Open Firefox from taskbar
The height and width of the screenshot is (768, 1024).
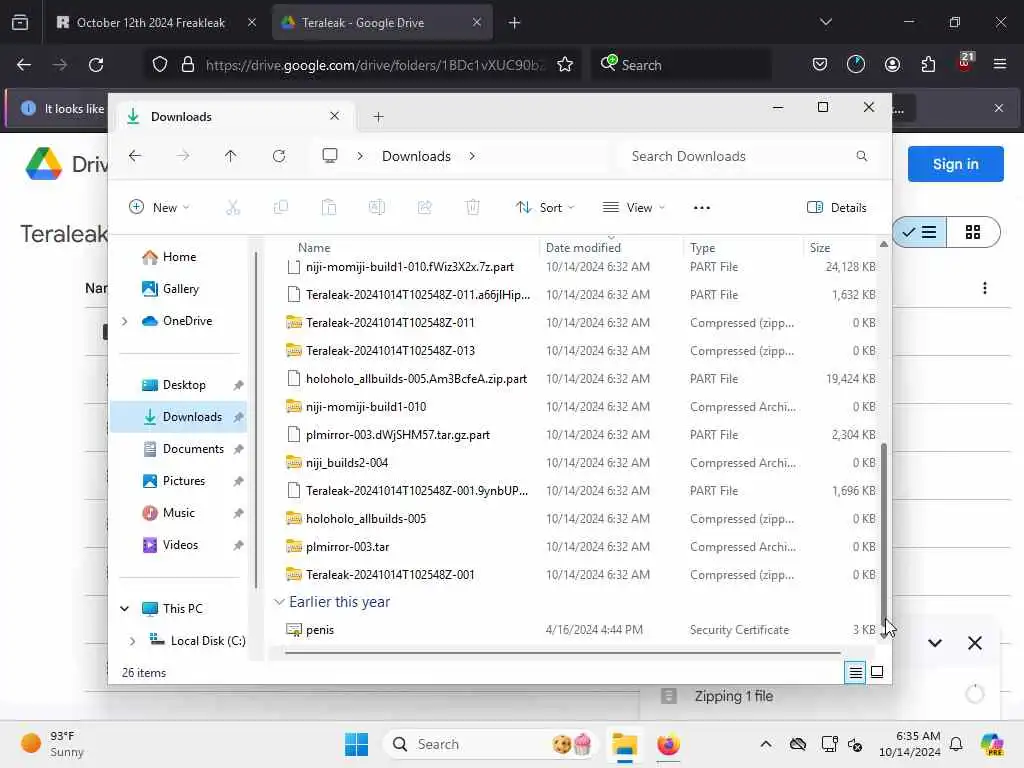click(x=668, y=744)
